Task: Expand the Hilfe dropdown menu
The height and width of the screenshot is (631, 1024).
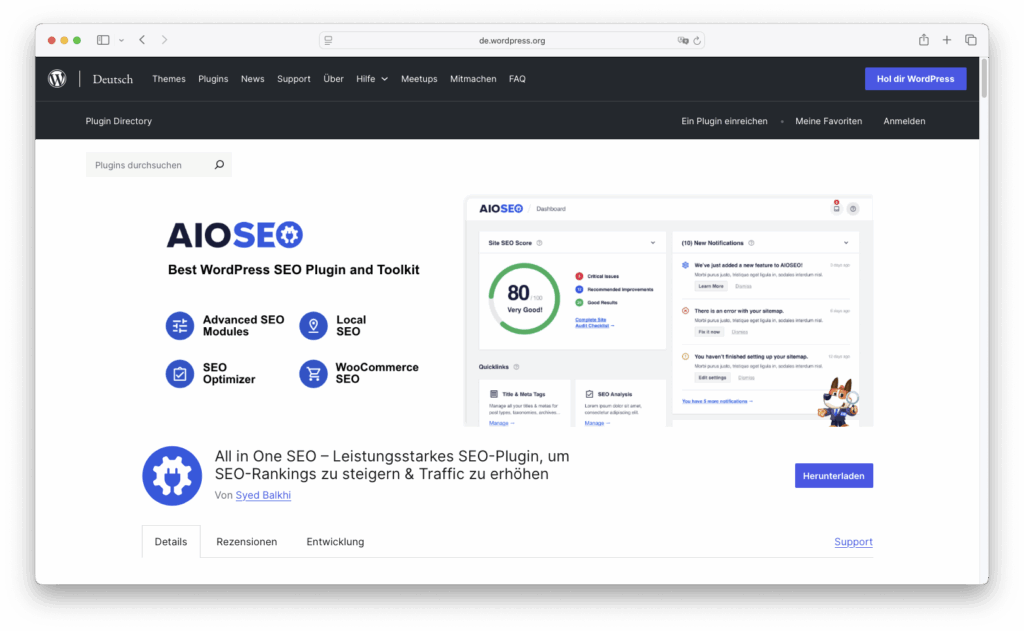Action: tap(372, 78)
